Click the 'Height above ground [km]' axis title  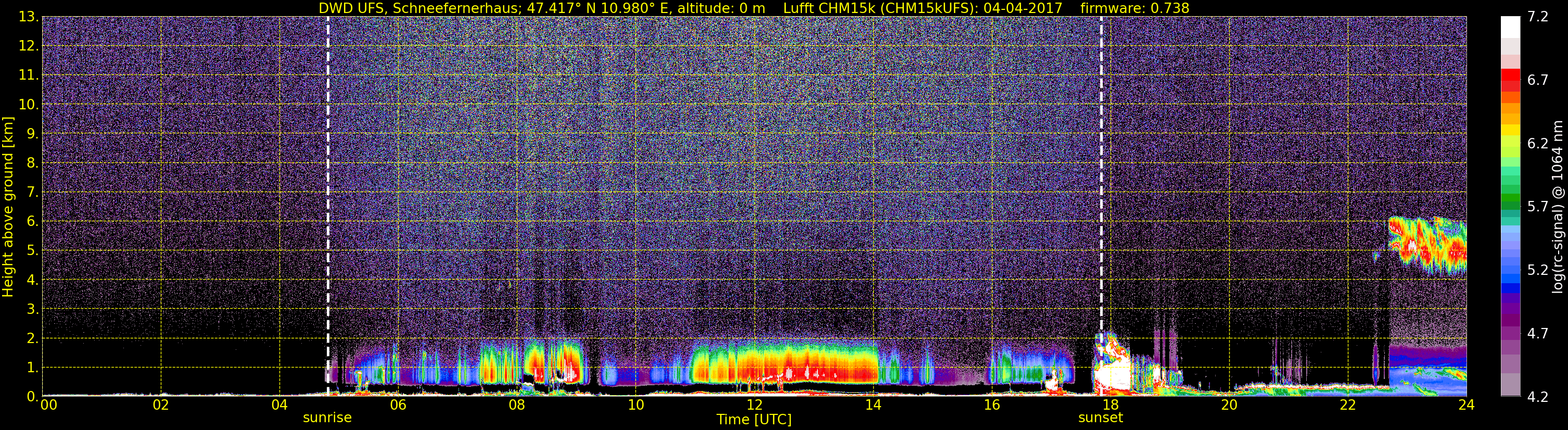[x=8, y=207]
